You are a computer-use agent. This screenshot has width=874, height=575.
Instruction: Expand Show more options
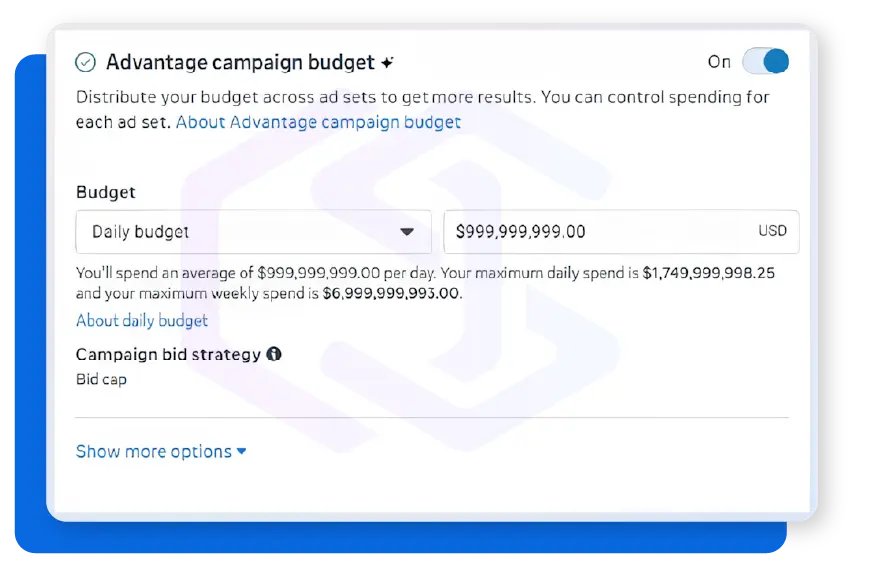pos(154,451)
